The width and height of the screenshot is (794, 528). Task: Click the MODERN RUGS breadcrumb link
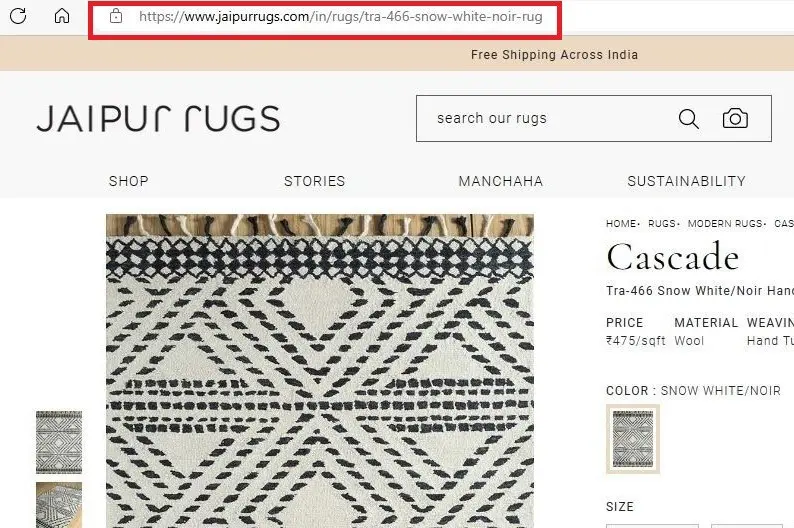click(725, 224)
